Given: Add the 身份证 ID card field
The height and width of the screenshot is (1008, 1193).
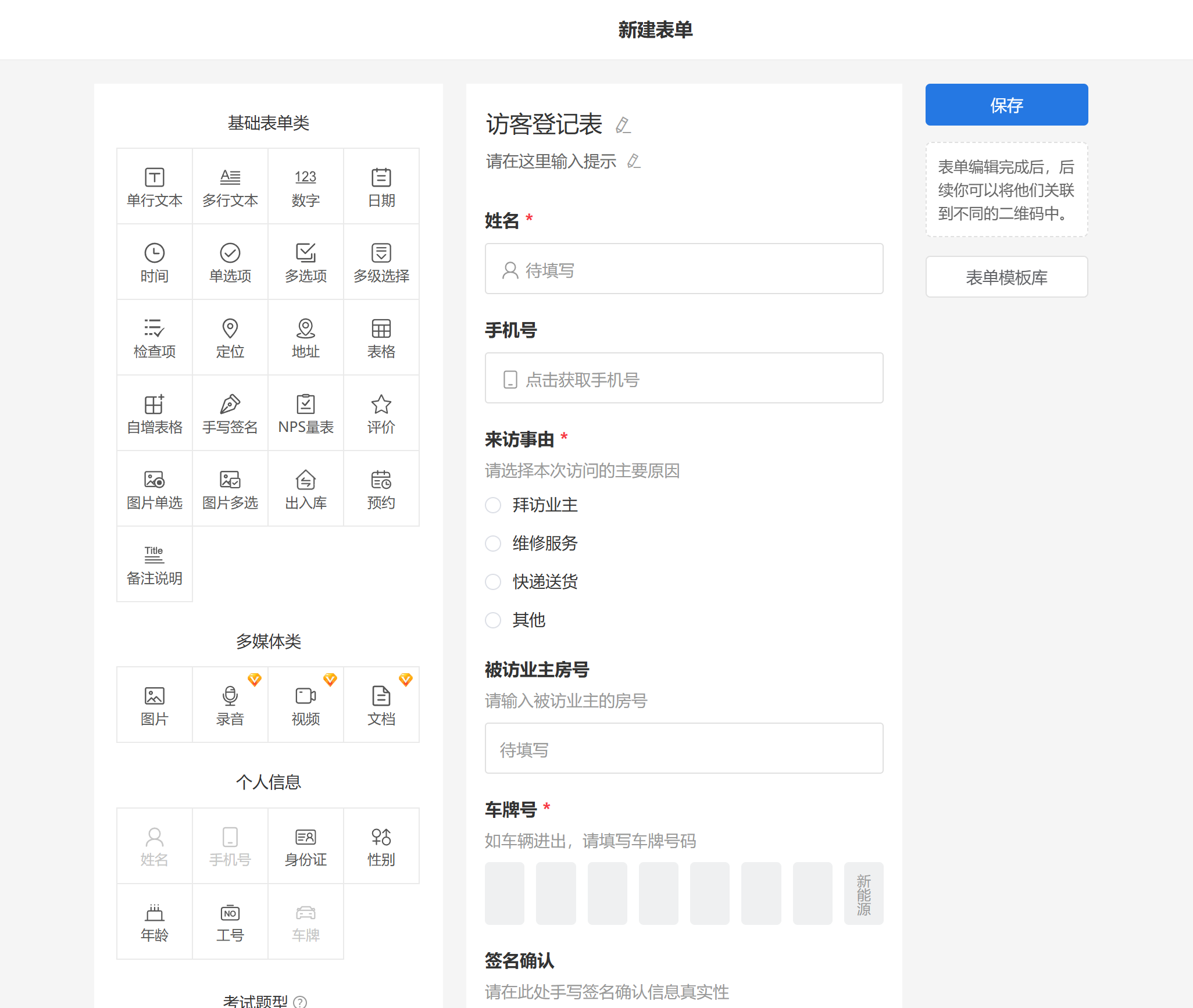Looking at the screenshot, I should point(306,846).
